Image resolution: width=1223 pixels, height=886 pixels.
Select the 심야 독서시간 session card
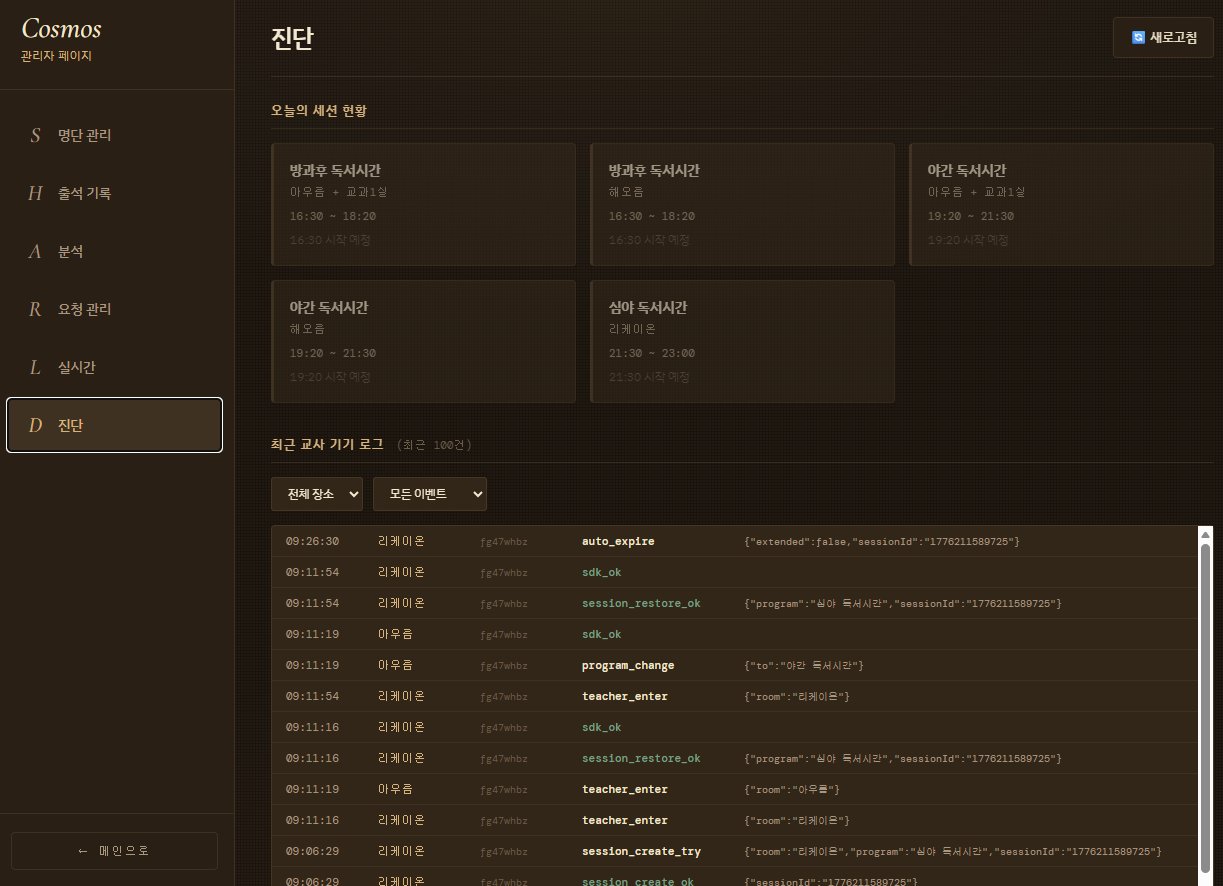tap(742, 341)
